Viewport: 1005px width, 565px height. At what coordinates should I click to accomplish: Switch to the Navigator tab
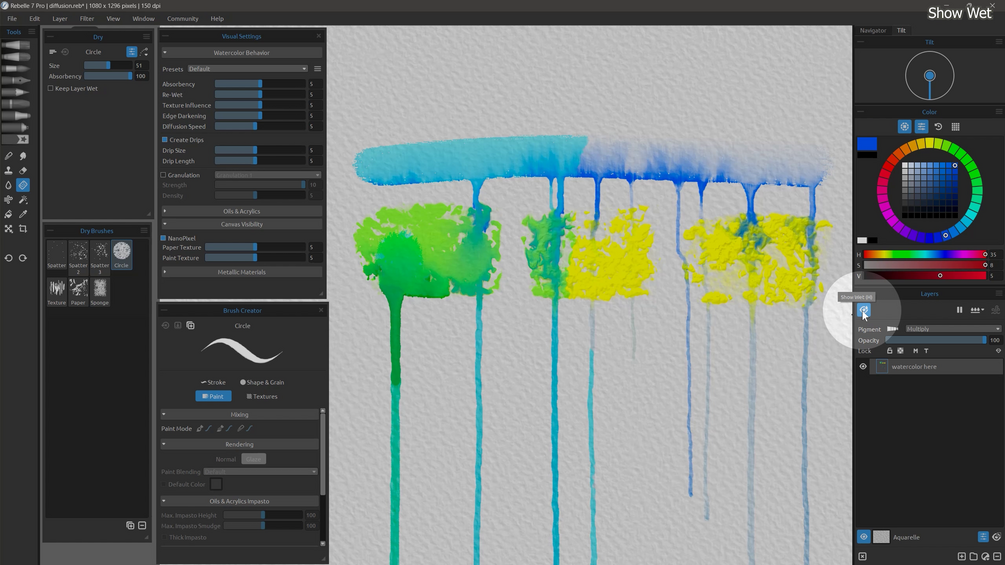pos(873,31)
